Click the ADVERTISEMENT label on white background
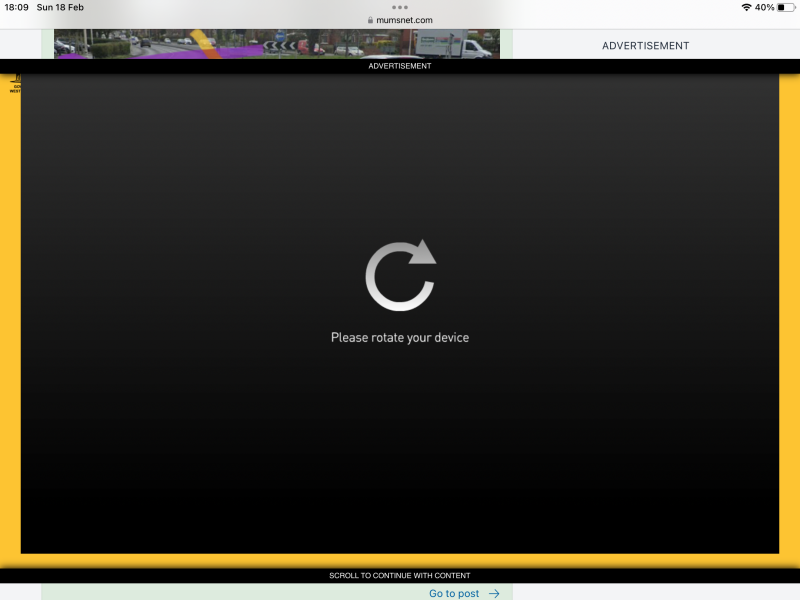This screenshot has width=800, height=600. [645, 45]
